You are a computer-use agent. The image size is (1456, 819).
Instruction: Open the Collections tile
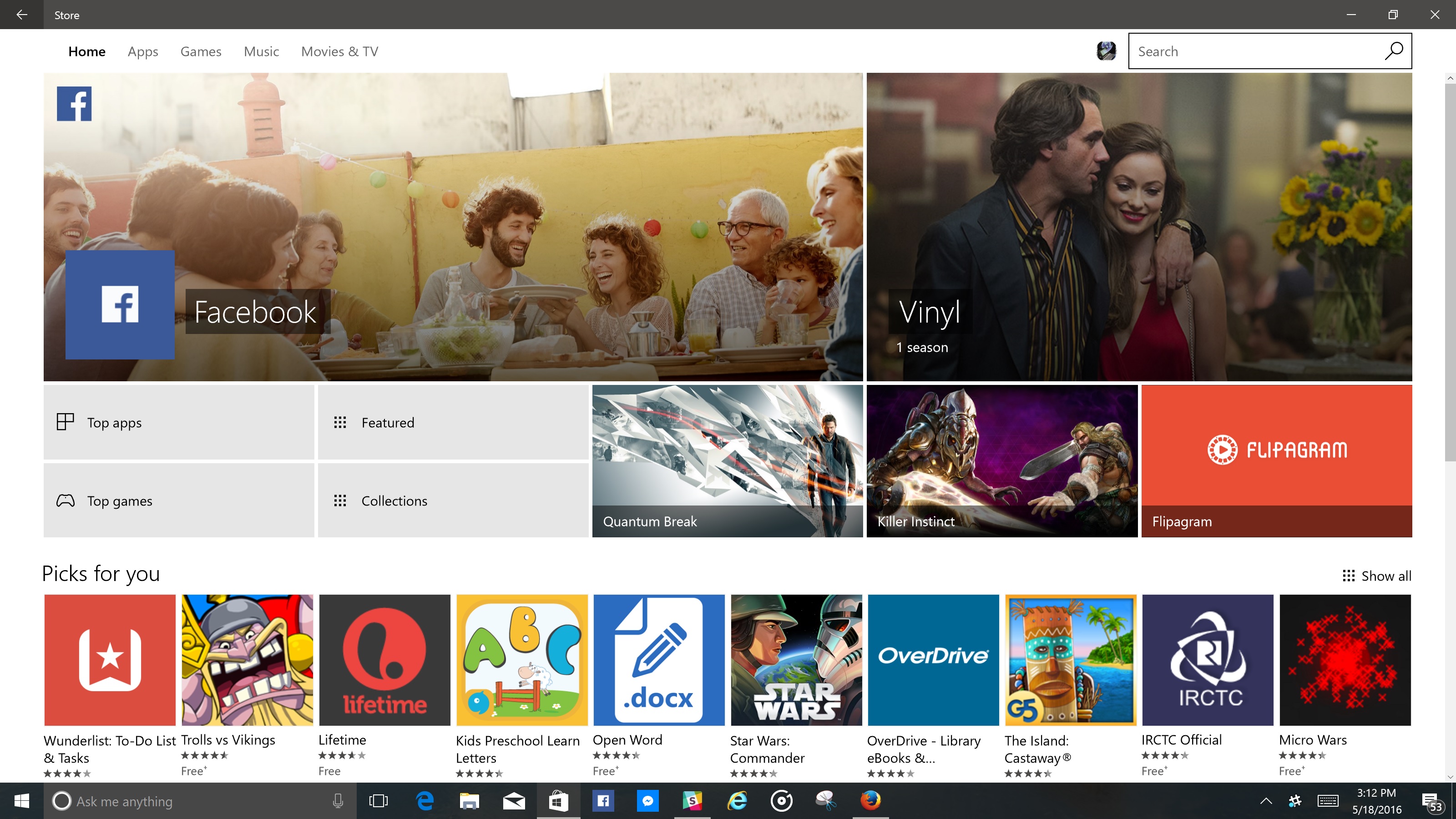point(453,500)
